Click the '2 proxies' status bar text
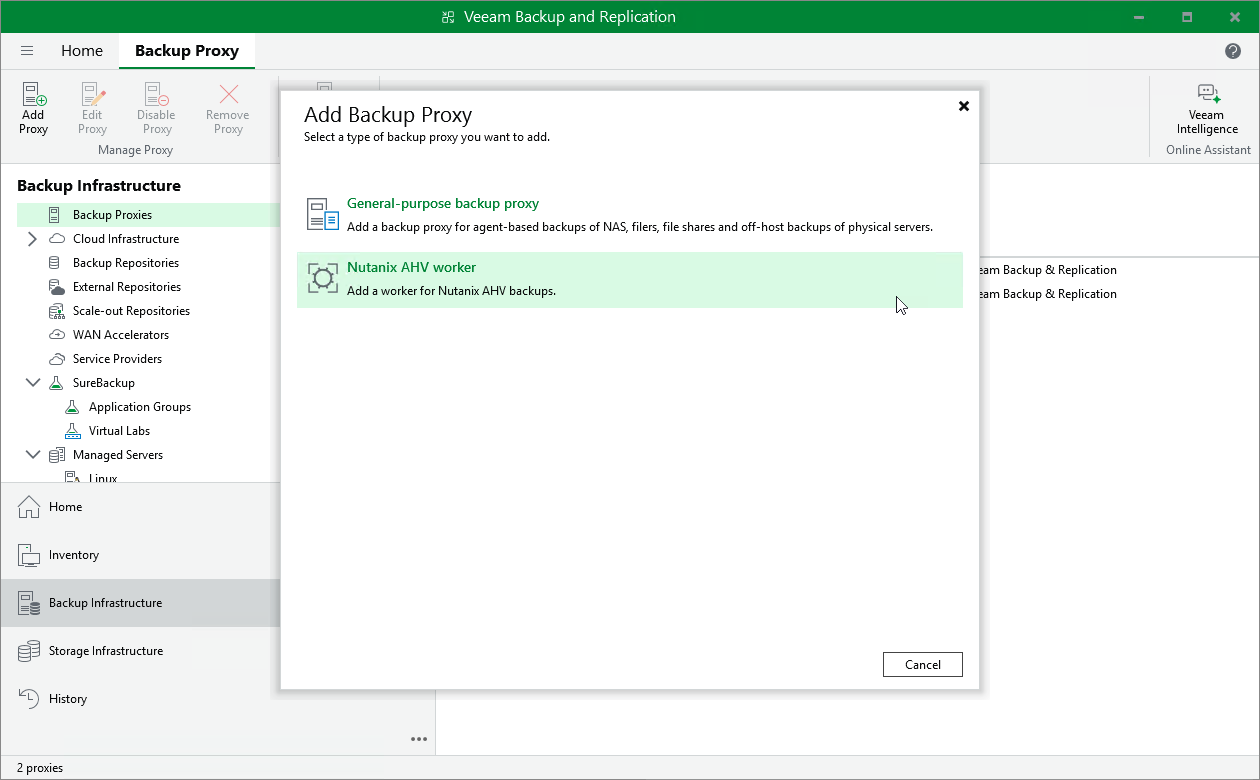This screenshot has width=1260, height=780. (40, 768)
